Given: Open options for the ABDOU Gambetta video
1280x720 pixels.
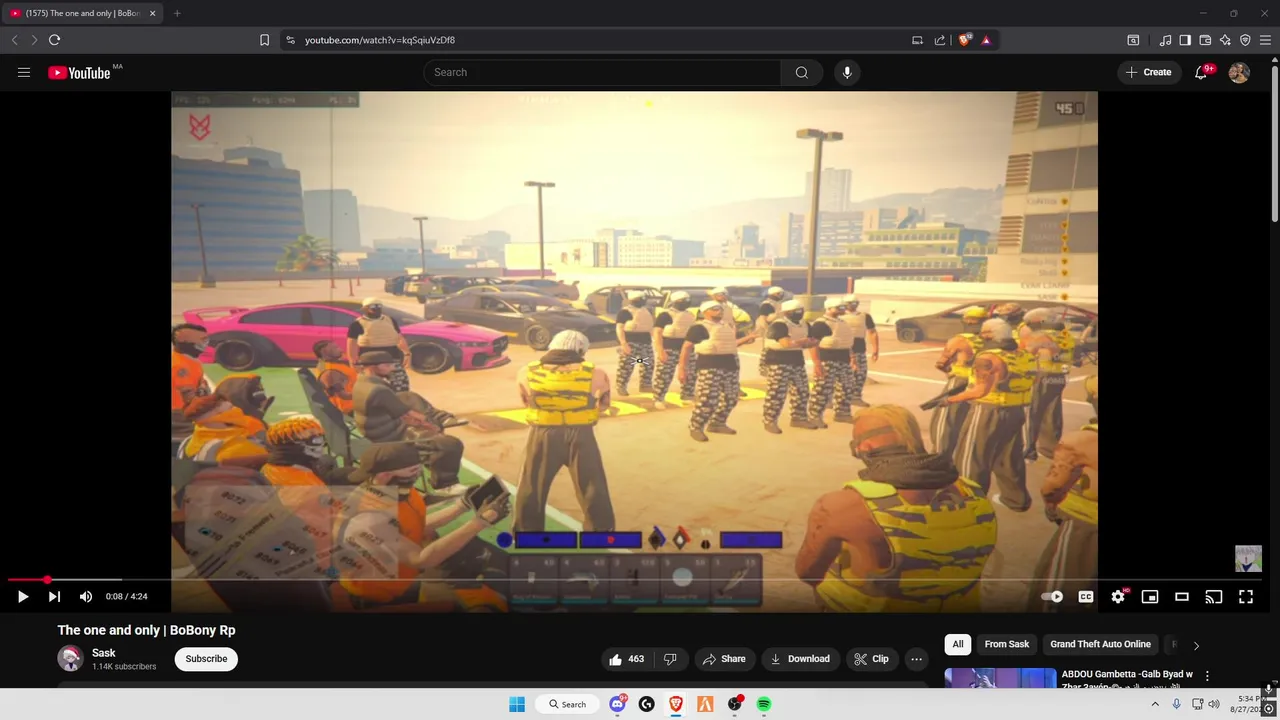Looking at the screenshot, I should pos(1207,676).
